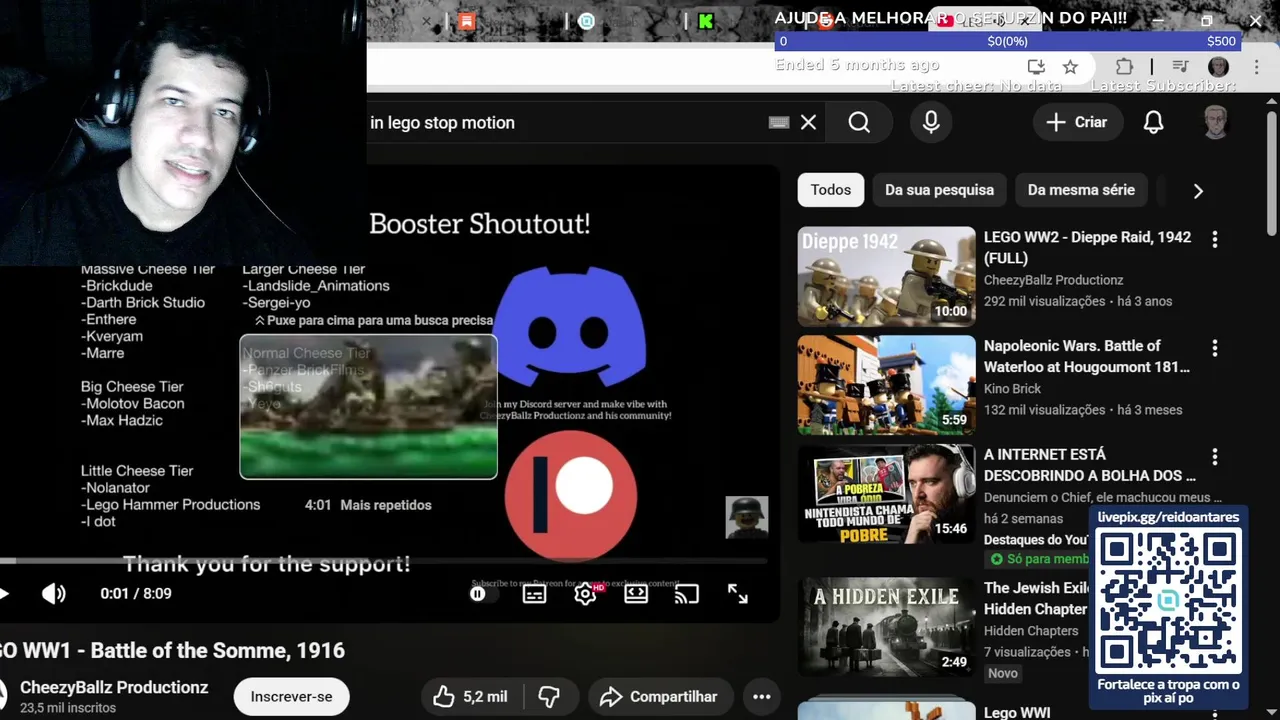This screenshot has height=720, width=1280.
Task: Open YouTube account avatar menu
Action: (x=1215, y=122)
